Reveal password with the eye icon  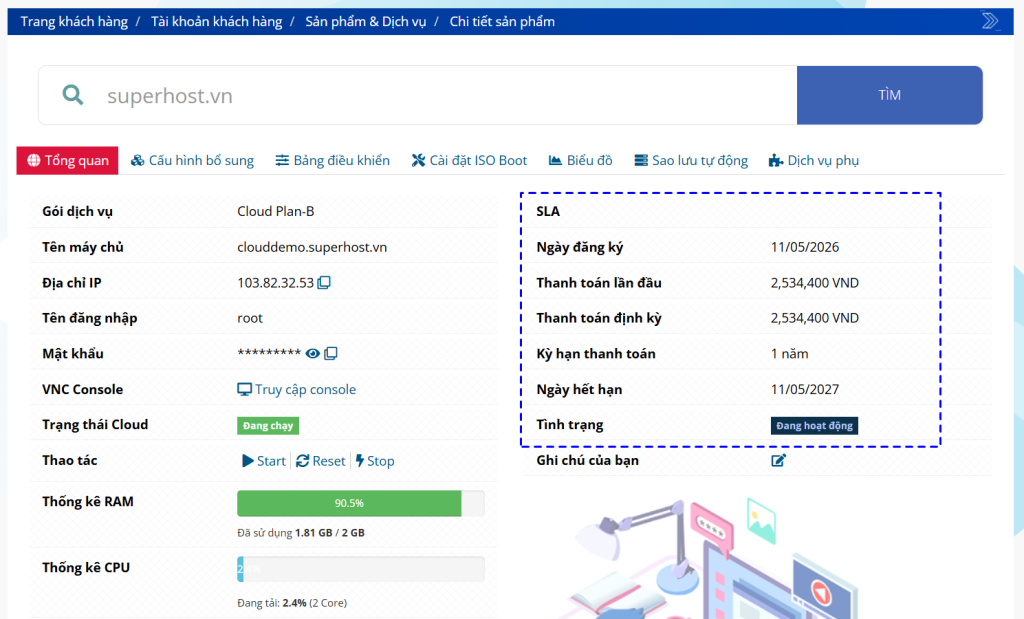313,353
